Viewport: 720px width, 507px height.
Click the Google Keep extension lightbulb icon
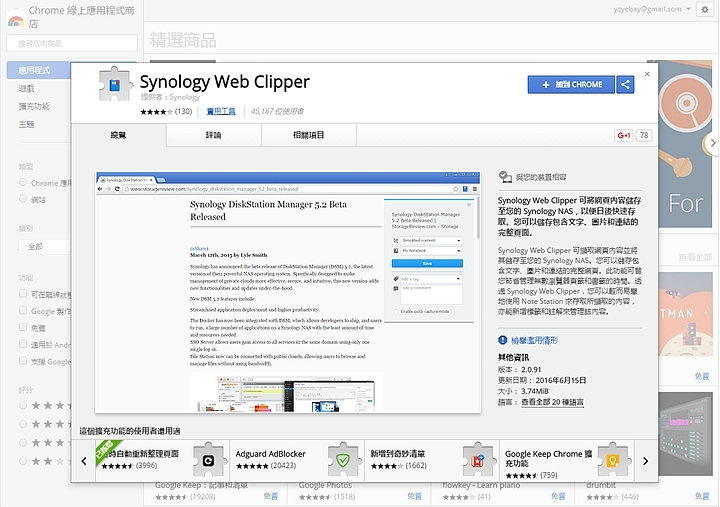615,460
